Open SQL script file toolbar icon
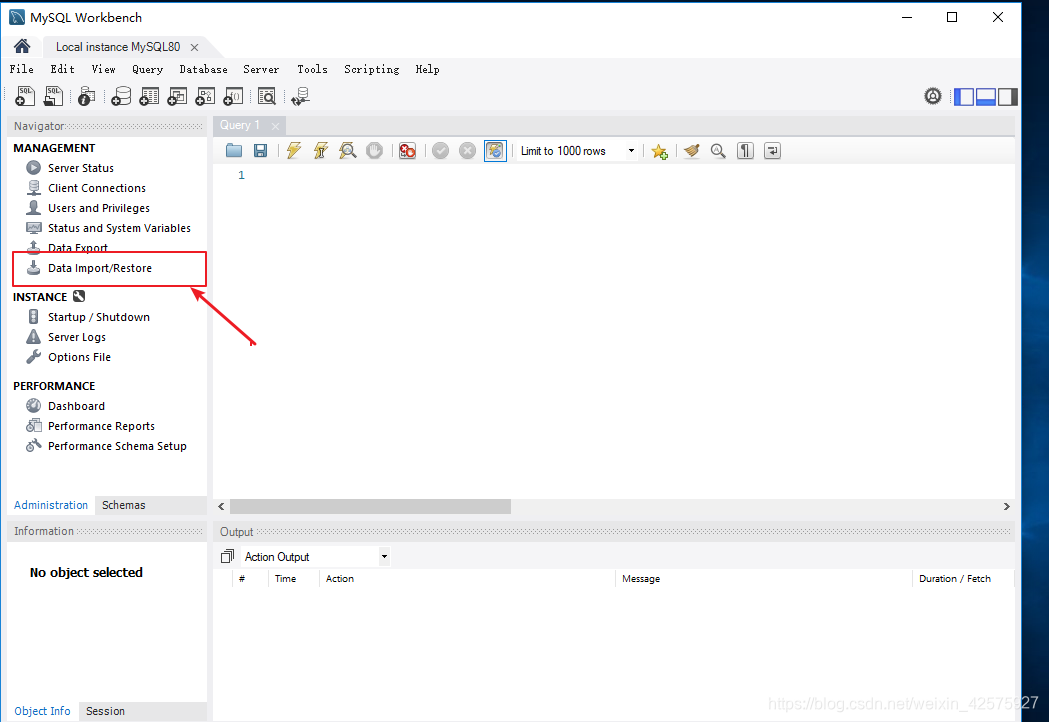This screenshot has width=1049, height=722. pyautogui.click(x=53, y=96)
